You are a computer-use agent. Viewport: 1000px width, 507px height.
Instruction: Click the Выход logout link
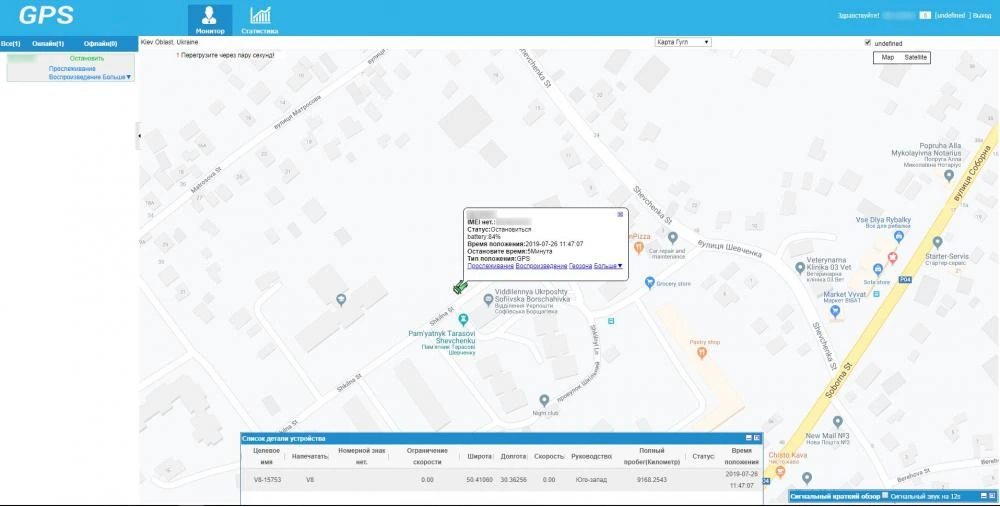pos(982,16)
